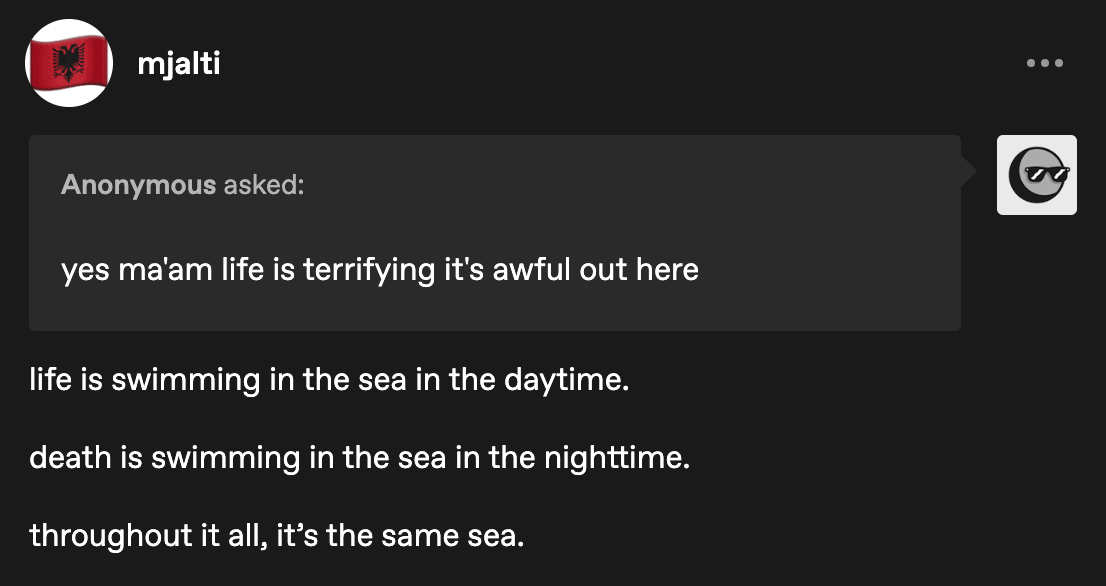Open the mjalti blog username link
The image size is (1106, 586).
click(x=179, y=64)
